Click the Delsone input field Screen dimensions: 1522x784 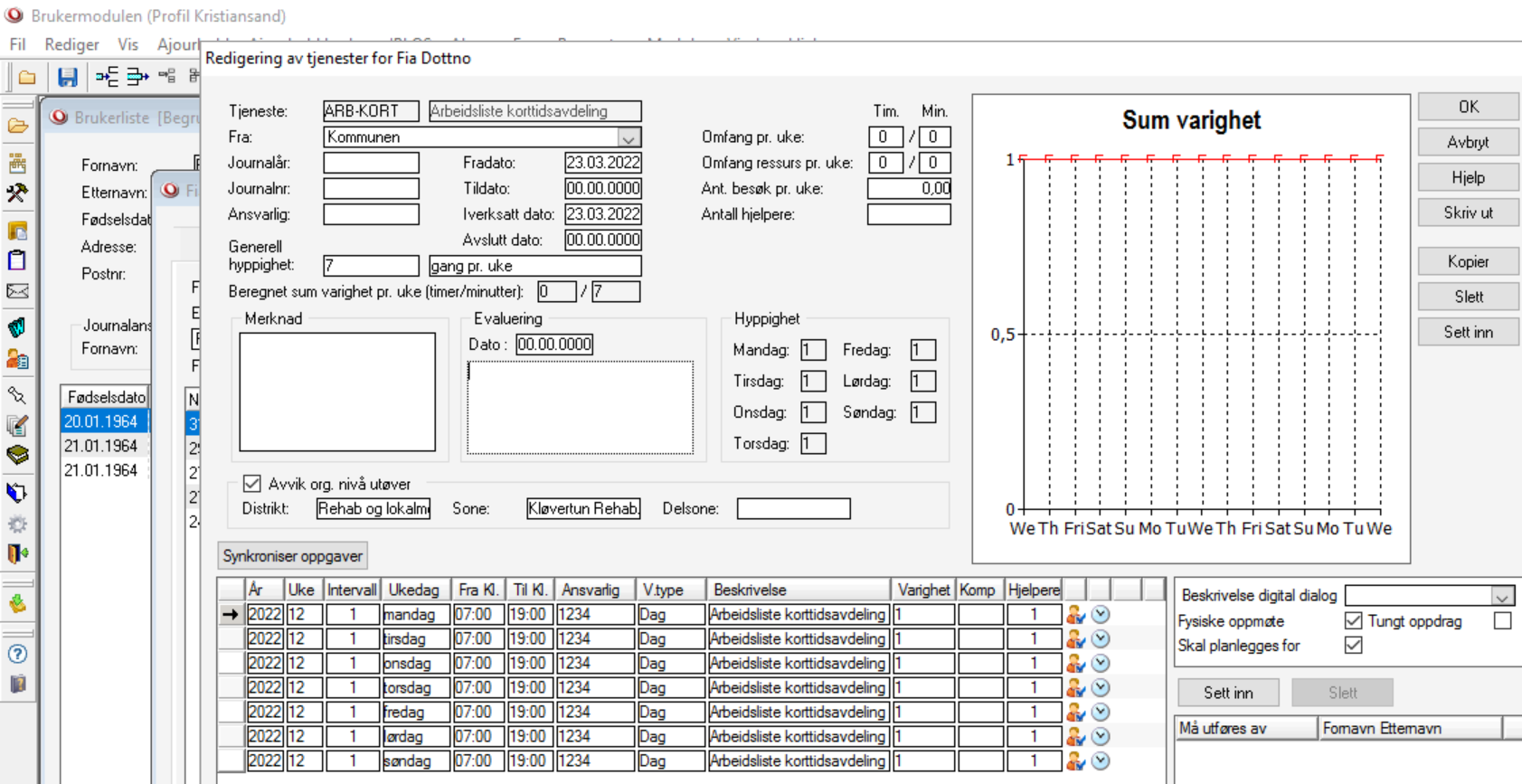[794, 509]
